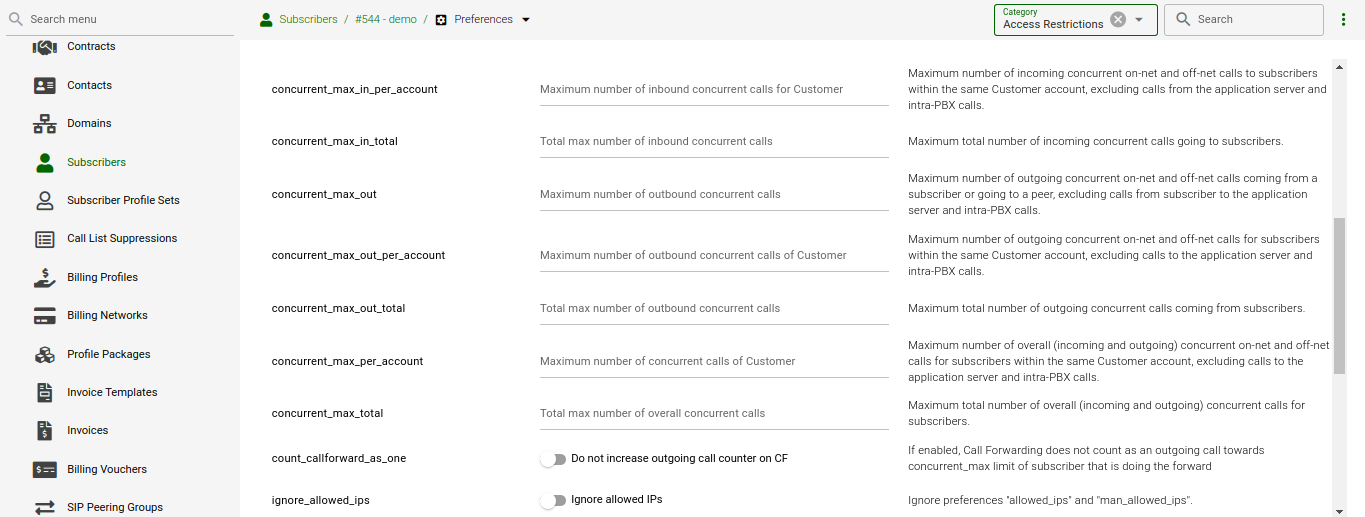Click the concurrent_max_in_total input field

[714, 142]
